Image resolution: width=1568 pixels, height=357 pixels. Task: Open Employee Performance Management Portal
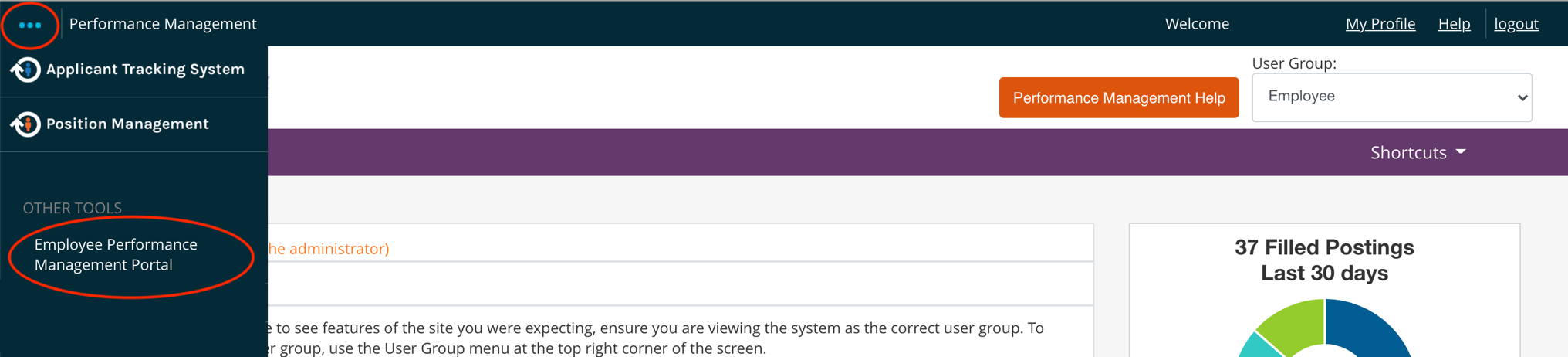[116, 254]
